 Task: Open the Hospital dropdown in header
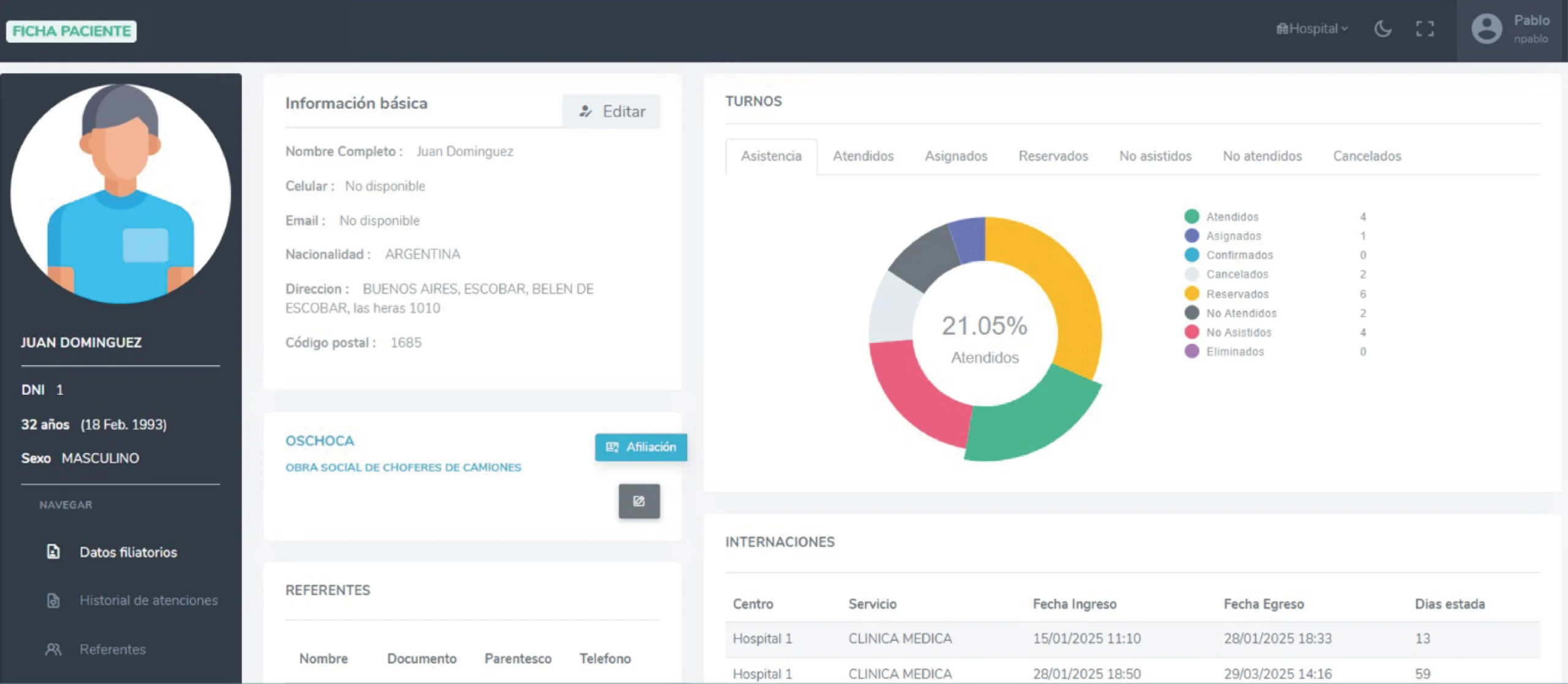[1312, 29]
